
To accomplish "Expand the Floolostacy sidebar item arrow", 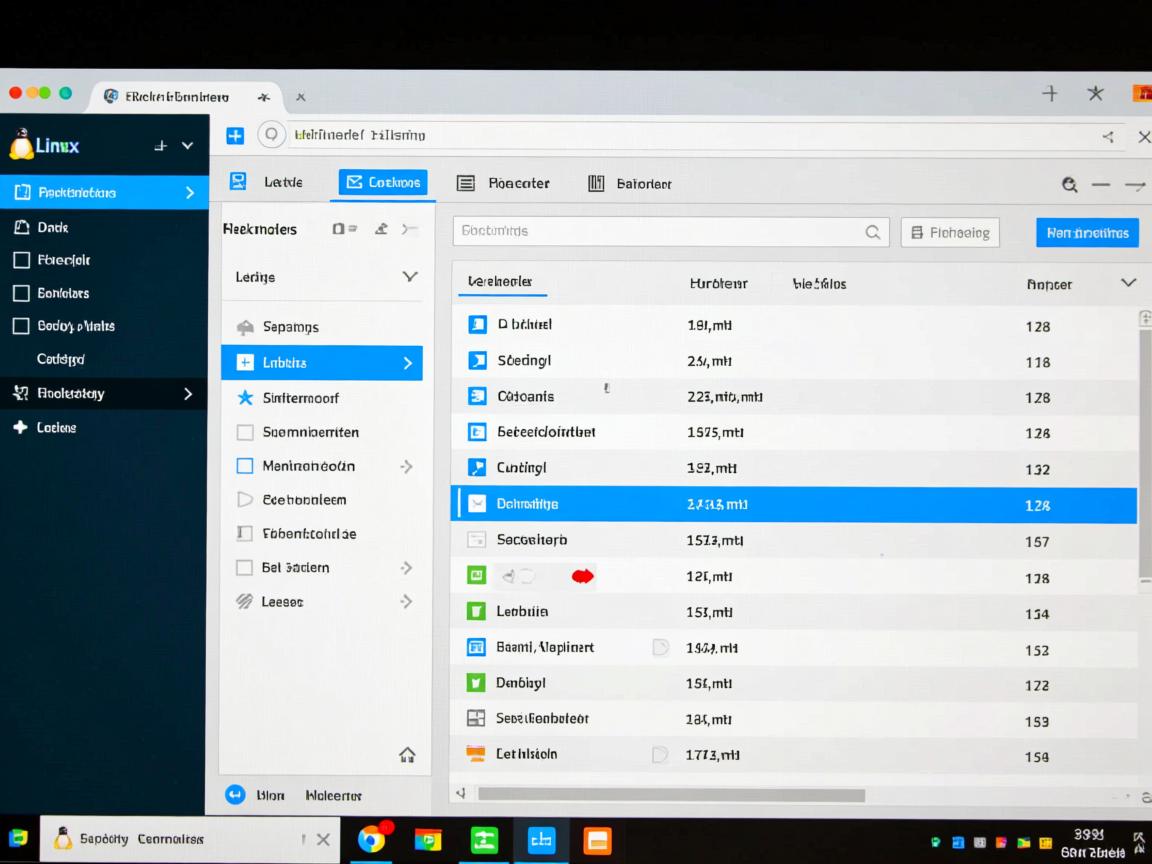I will (188, 394).
